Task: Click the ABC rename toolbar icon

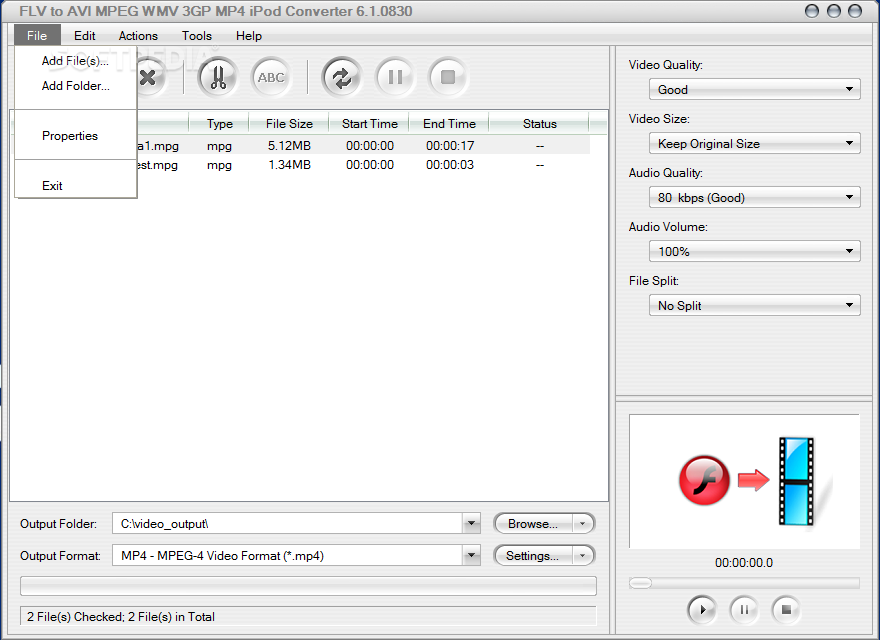Action: pos(271,77)
